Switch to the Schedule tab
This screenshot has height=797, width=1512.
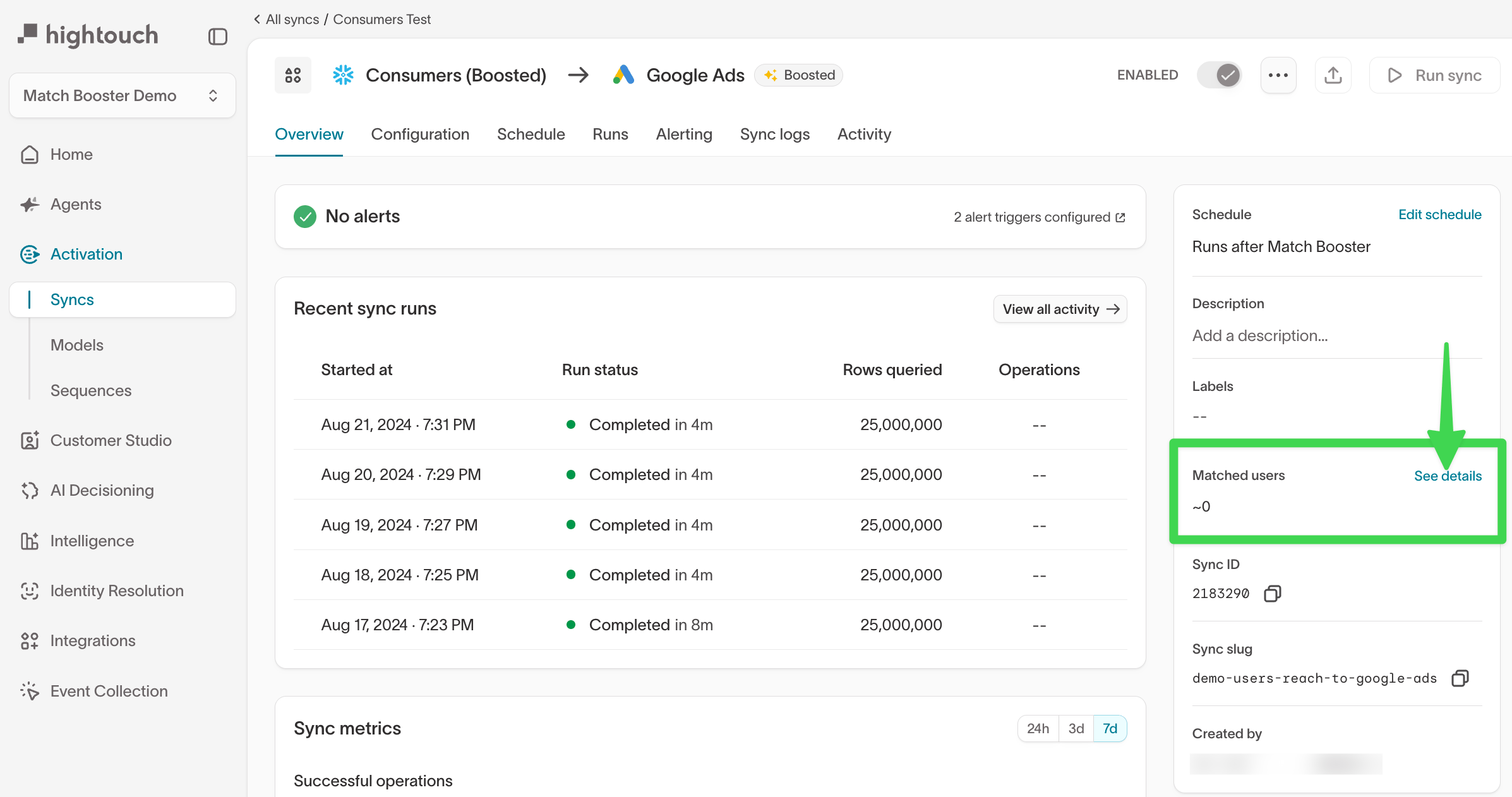click(x=531, y=134)
